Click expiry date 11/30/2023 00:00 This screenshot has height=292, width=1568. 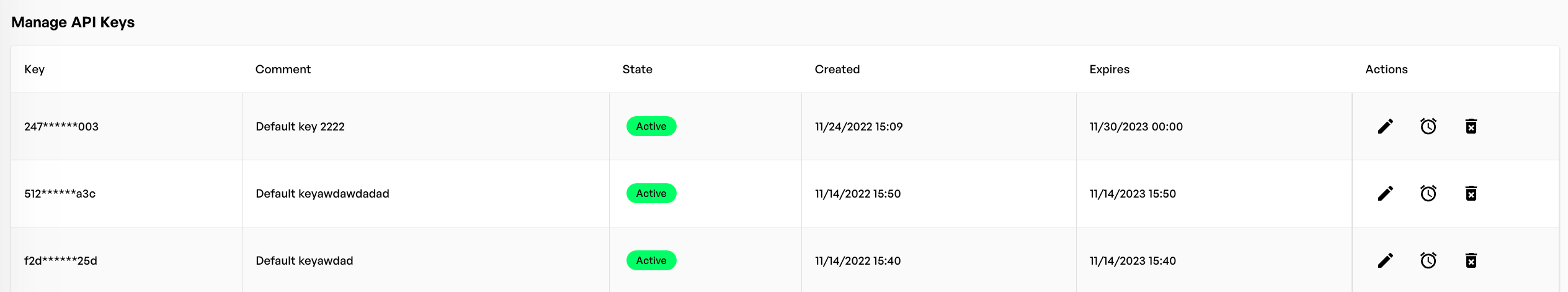(1136, 127)
